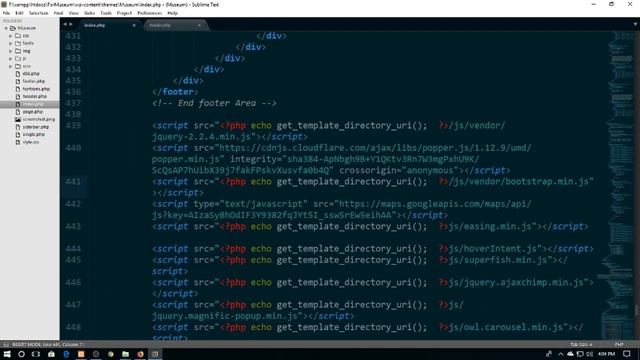Open the tab list dropdown arrow
The height and width of the screenshot is (360, 640).
[x=635, y=24]
